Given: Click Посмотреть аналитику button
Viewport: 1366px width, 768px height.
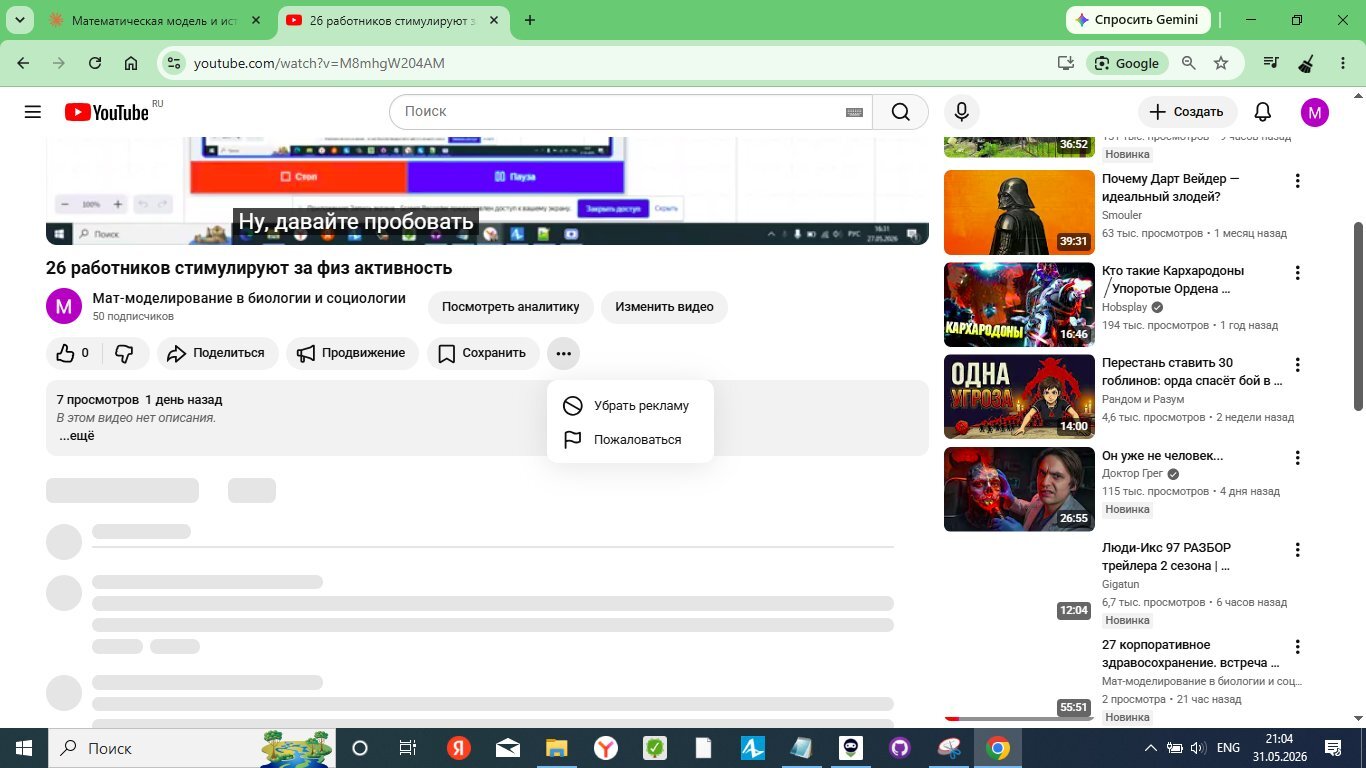Looking at the screenshot, I should point(511,307).
